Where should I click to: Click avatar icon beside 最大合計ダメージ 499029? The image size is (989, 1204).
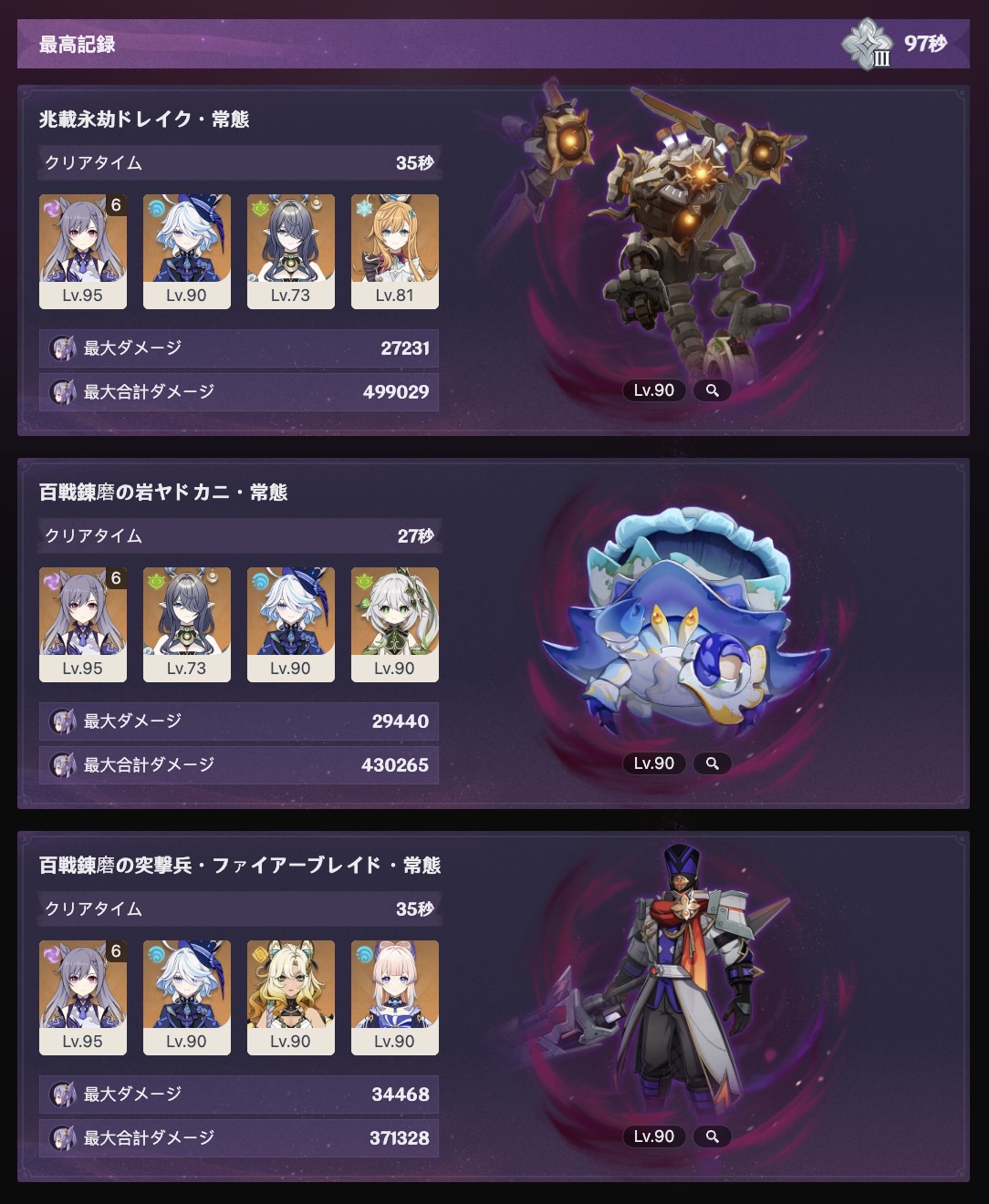tap(62, 391)
